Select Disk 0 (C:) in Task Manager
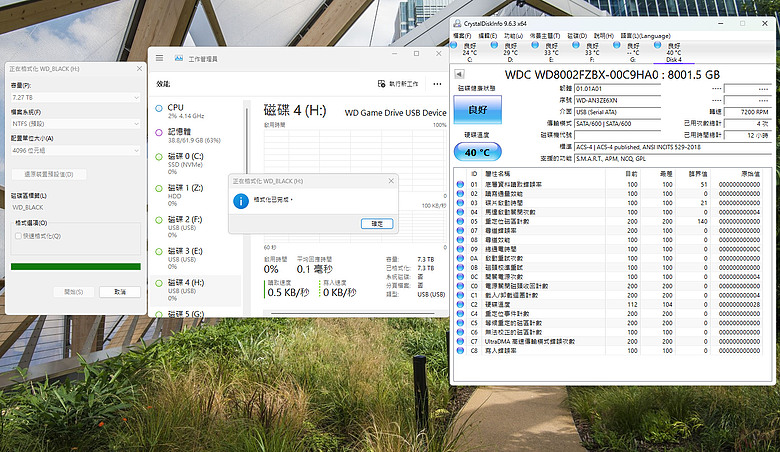Viewport: 780px width, 452px height. (195, 164)
